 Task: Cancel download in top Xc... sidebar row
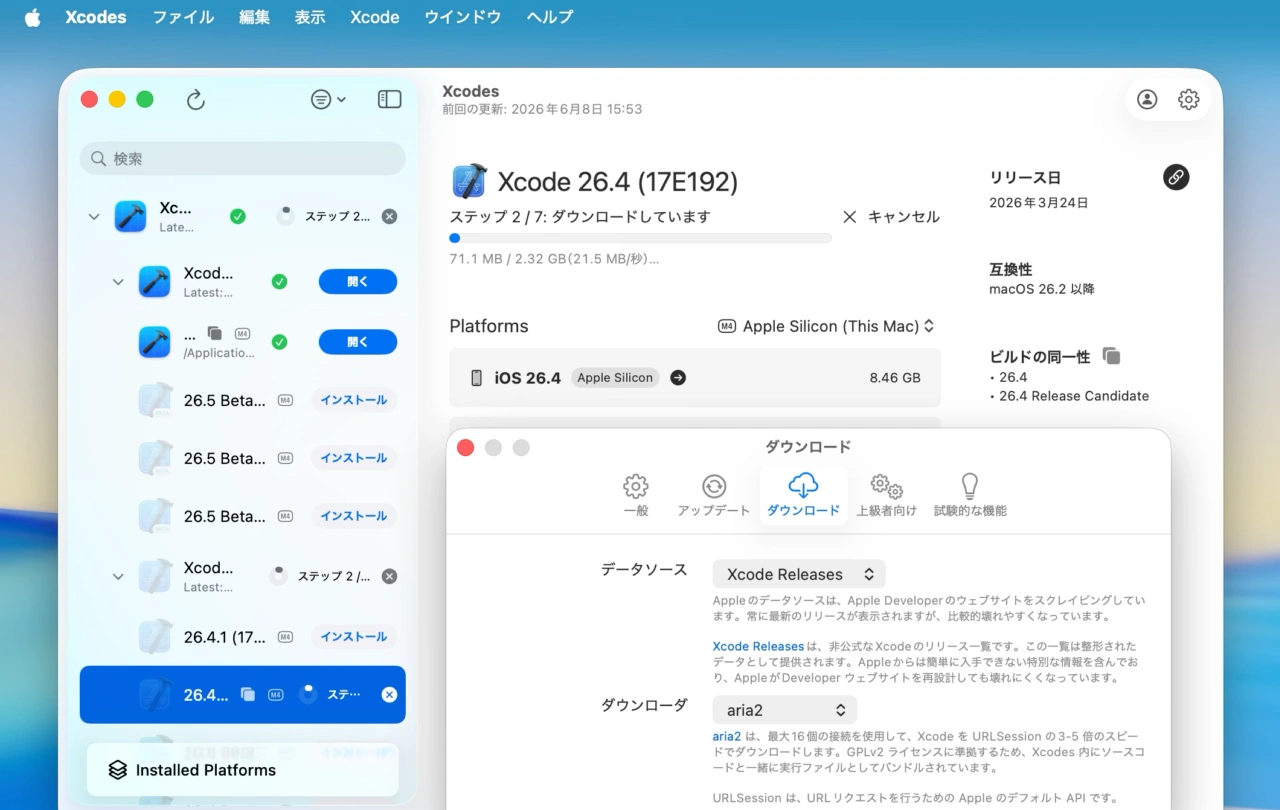point(389,216)
